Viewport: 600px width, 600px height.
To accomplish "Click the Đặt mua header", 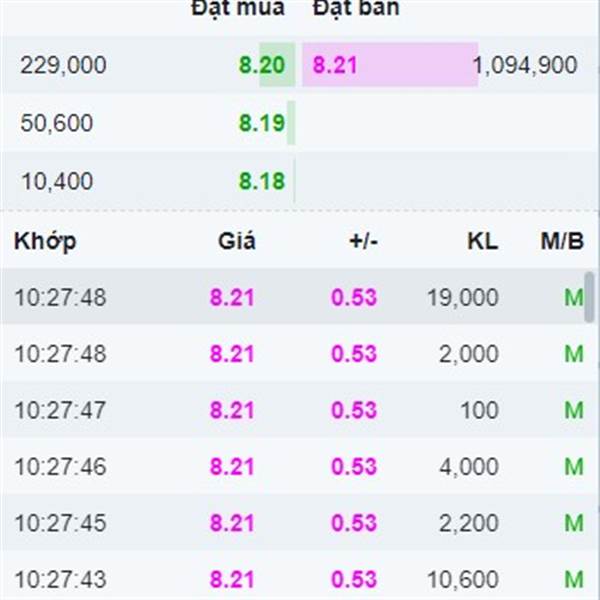I will 238,8.
